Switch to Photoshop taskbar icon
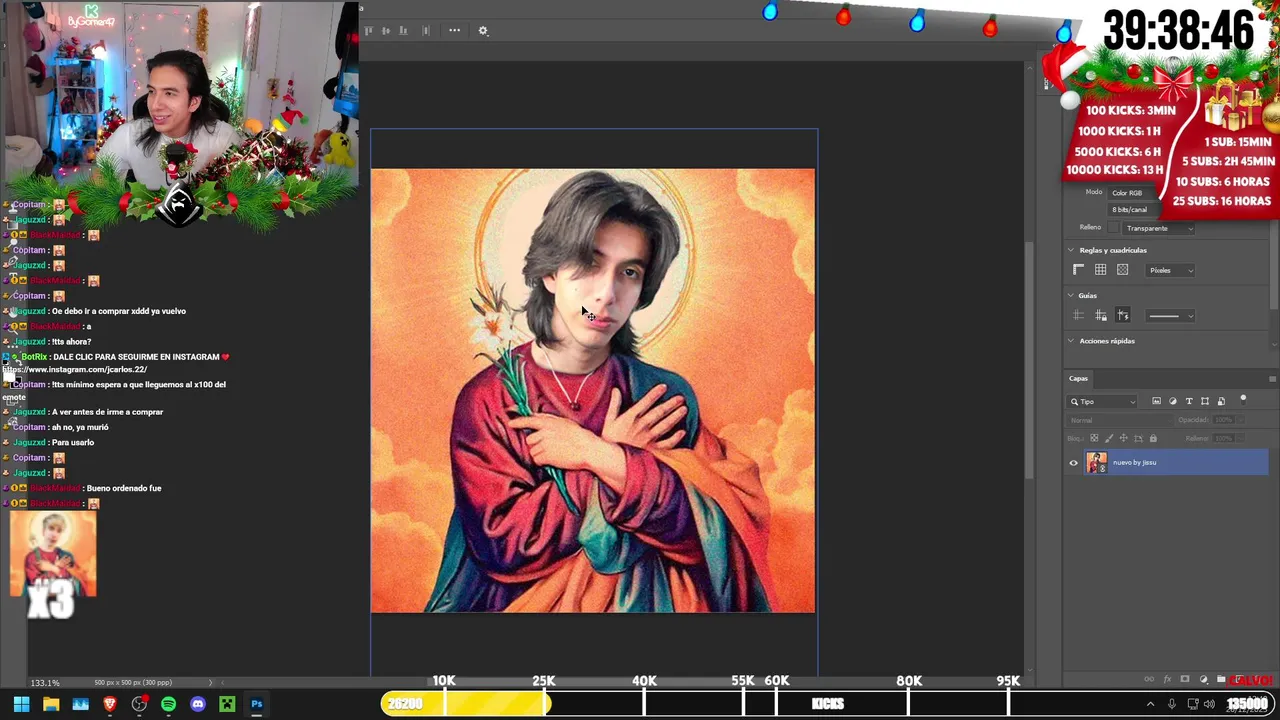 pyautogui.click(x=257, y=704)
